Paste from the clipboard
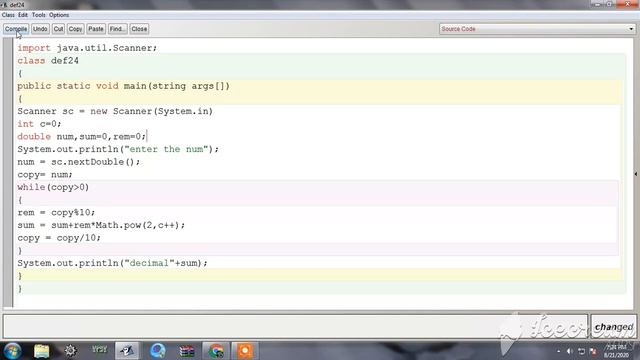The width and height of the screenshot is (640, 360). 96,29
